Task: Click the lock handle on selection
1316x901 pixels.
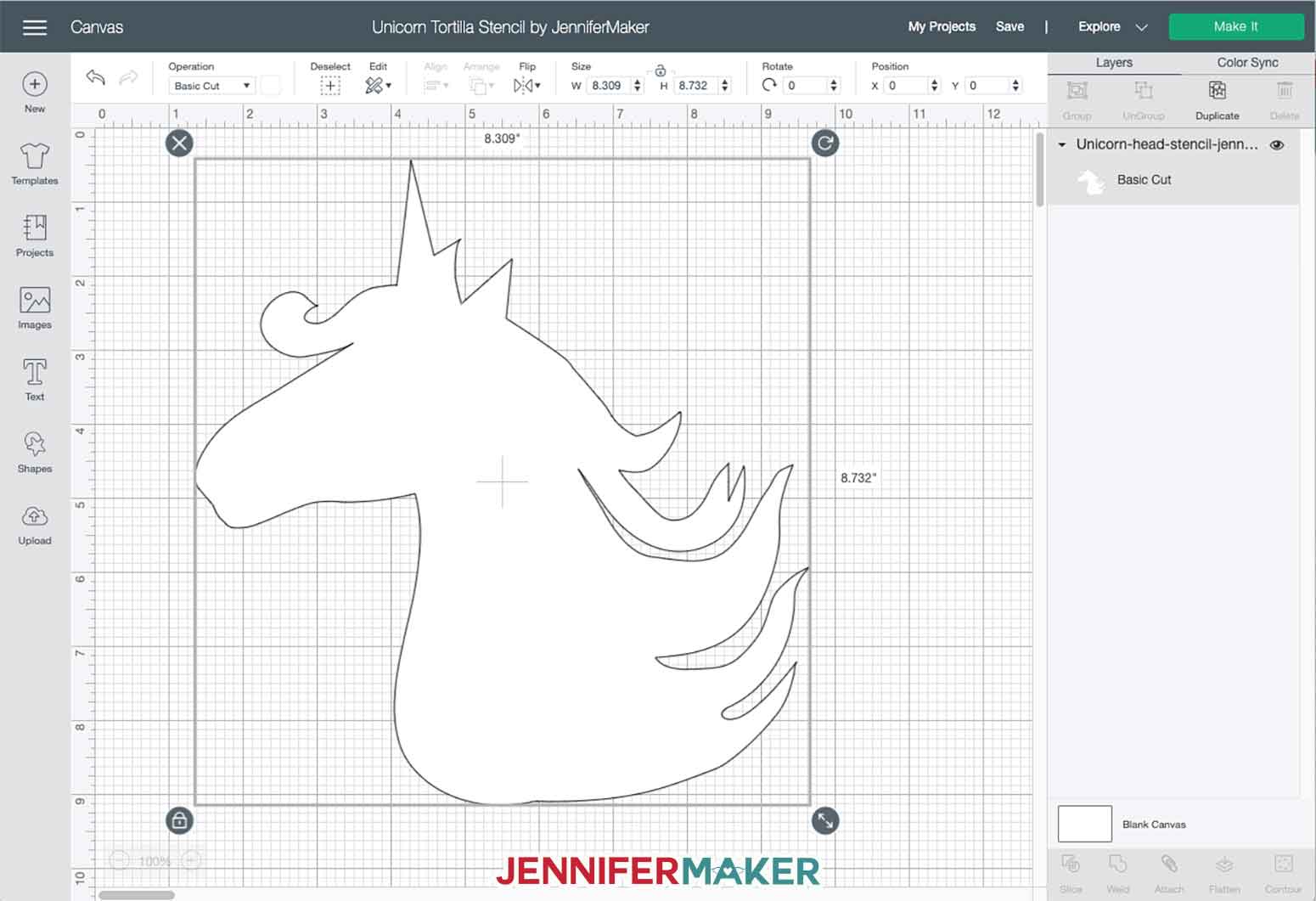Action: (x=179, y=820)
